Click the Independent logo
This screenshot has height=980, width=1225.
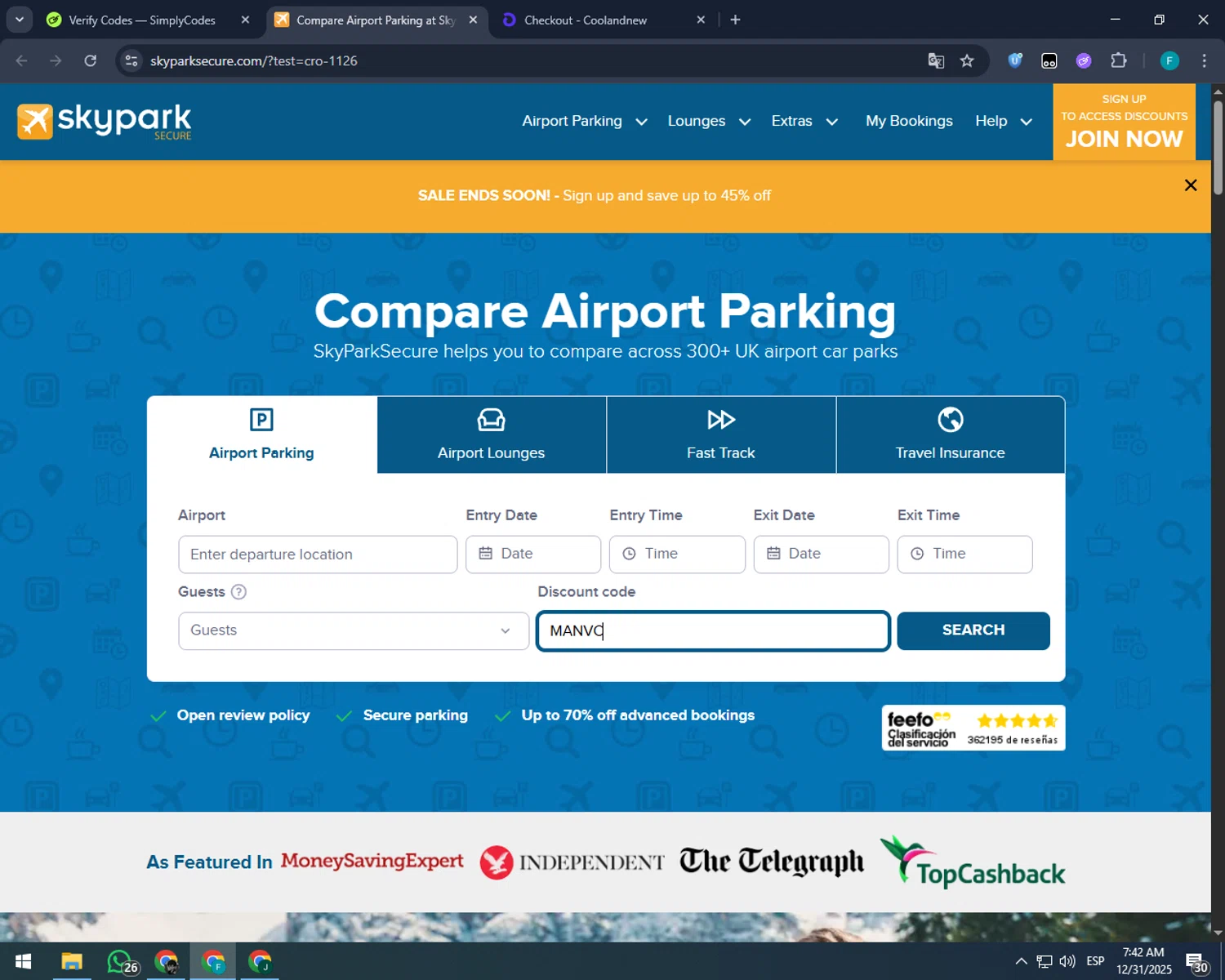pos(572,862)
